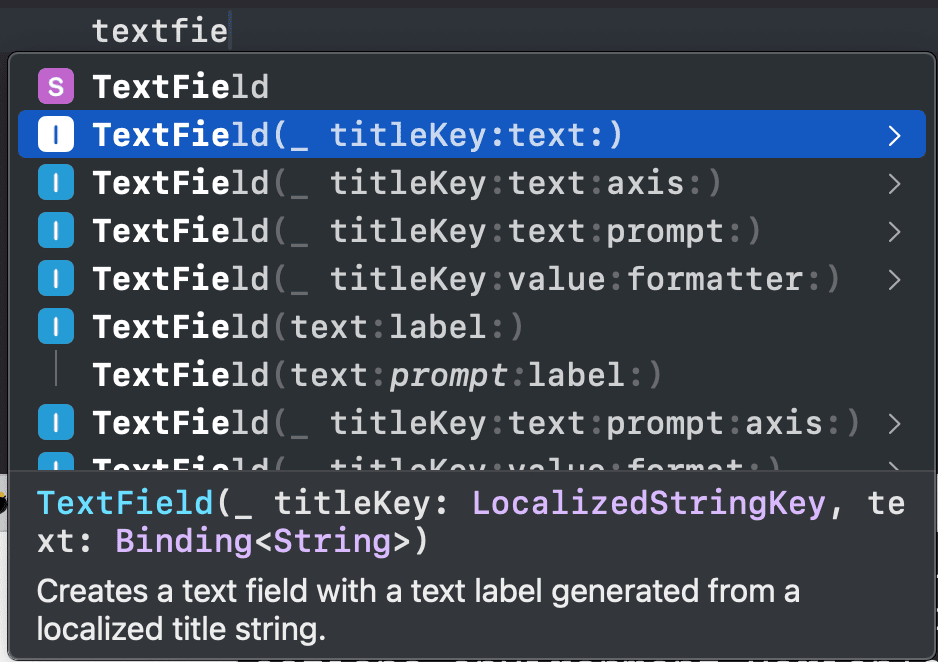Image resolution: width=938 pixels, height=662 pixels.
Task: Click the icon of partially hidden titleKey:value:format: row
Action: click(56, 462)
